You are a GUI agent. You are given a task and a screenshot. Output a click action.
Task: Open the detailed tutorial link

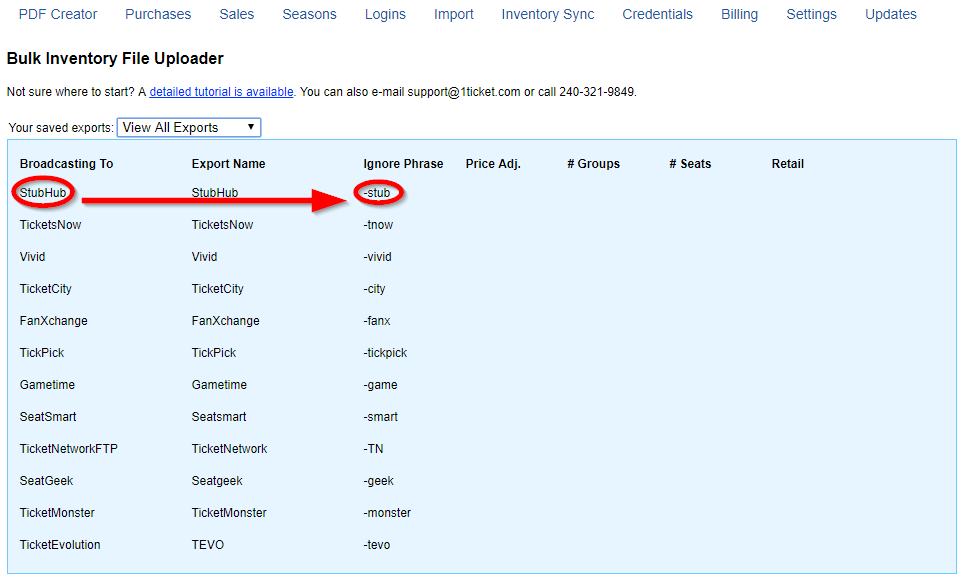(x=221, y=92)
